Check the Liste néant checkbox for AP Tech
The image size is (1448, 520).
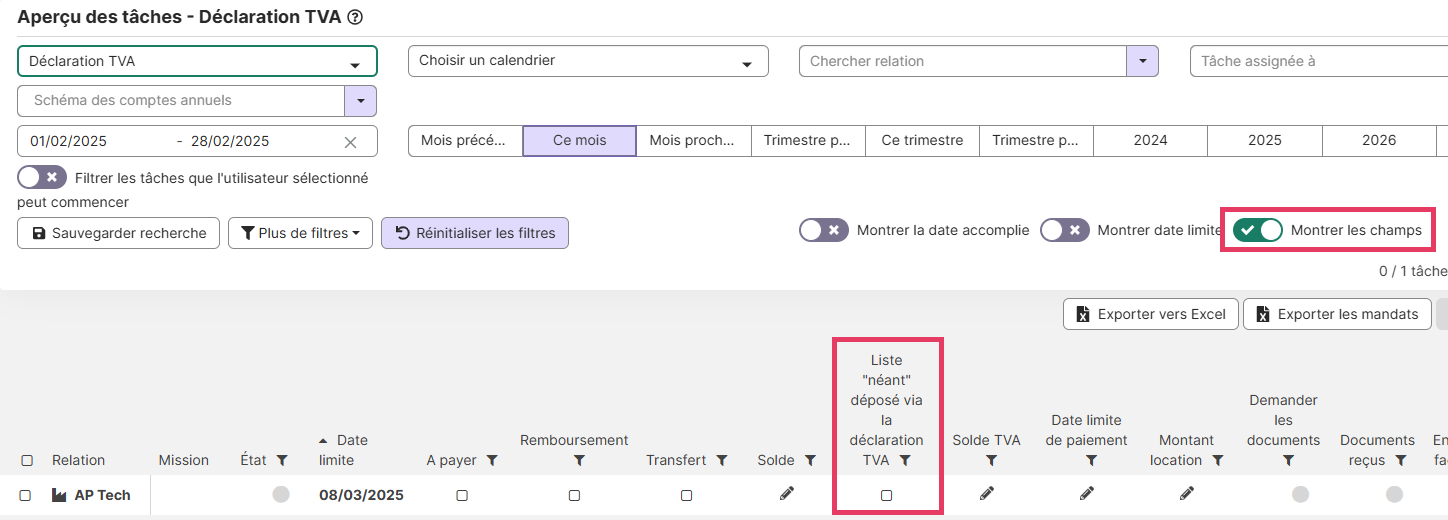[886, 495]
